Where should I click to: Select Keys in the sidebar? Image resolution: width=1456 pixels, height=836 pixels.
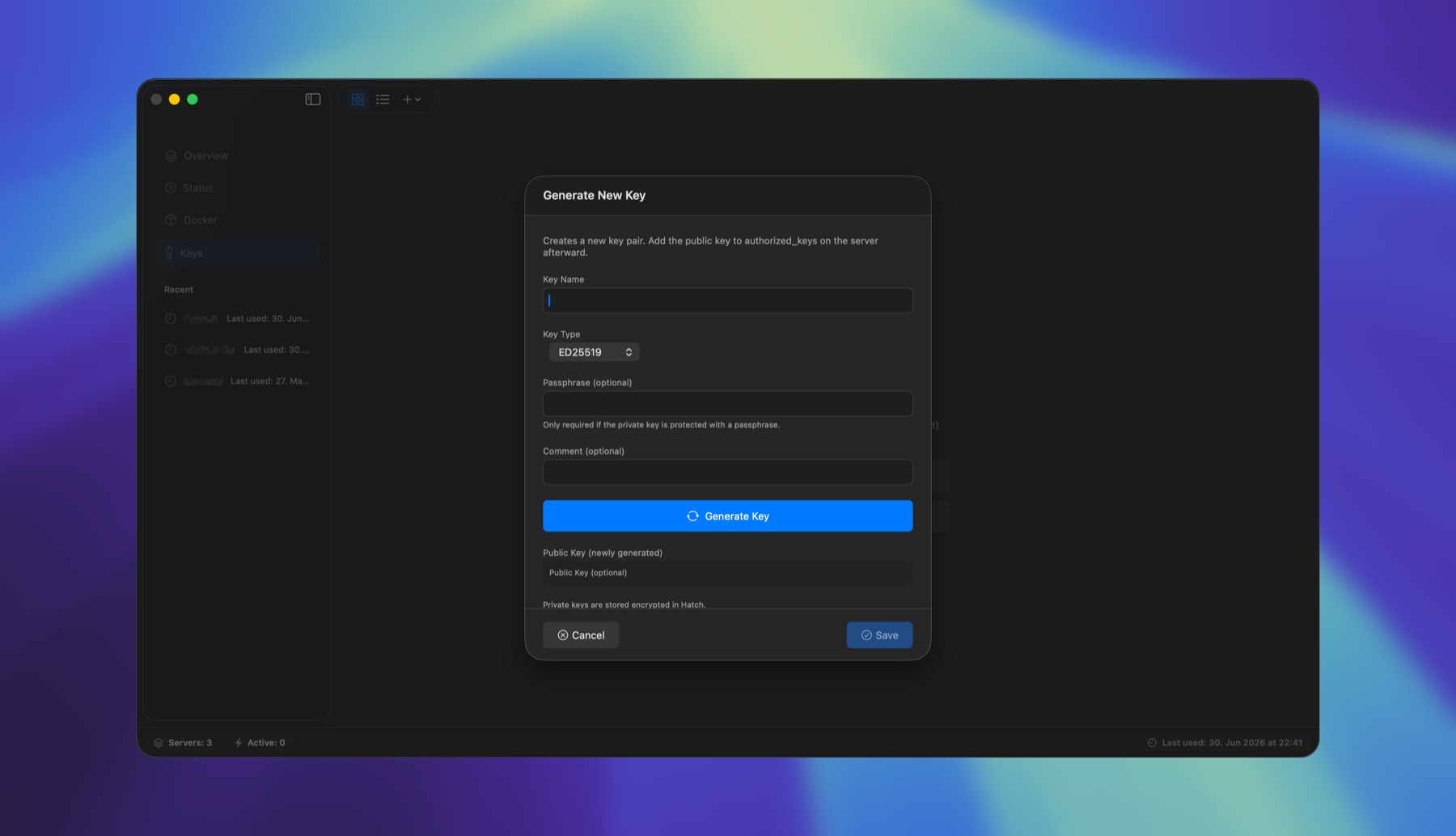[x=236, y=253]
